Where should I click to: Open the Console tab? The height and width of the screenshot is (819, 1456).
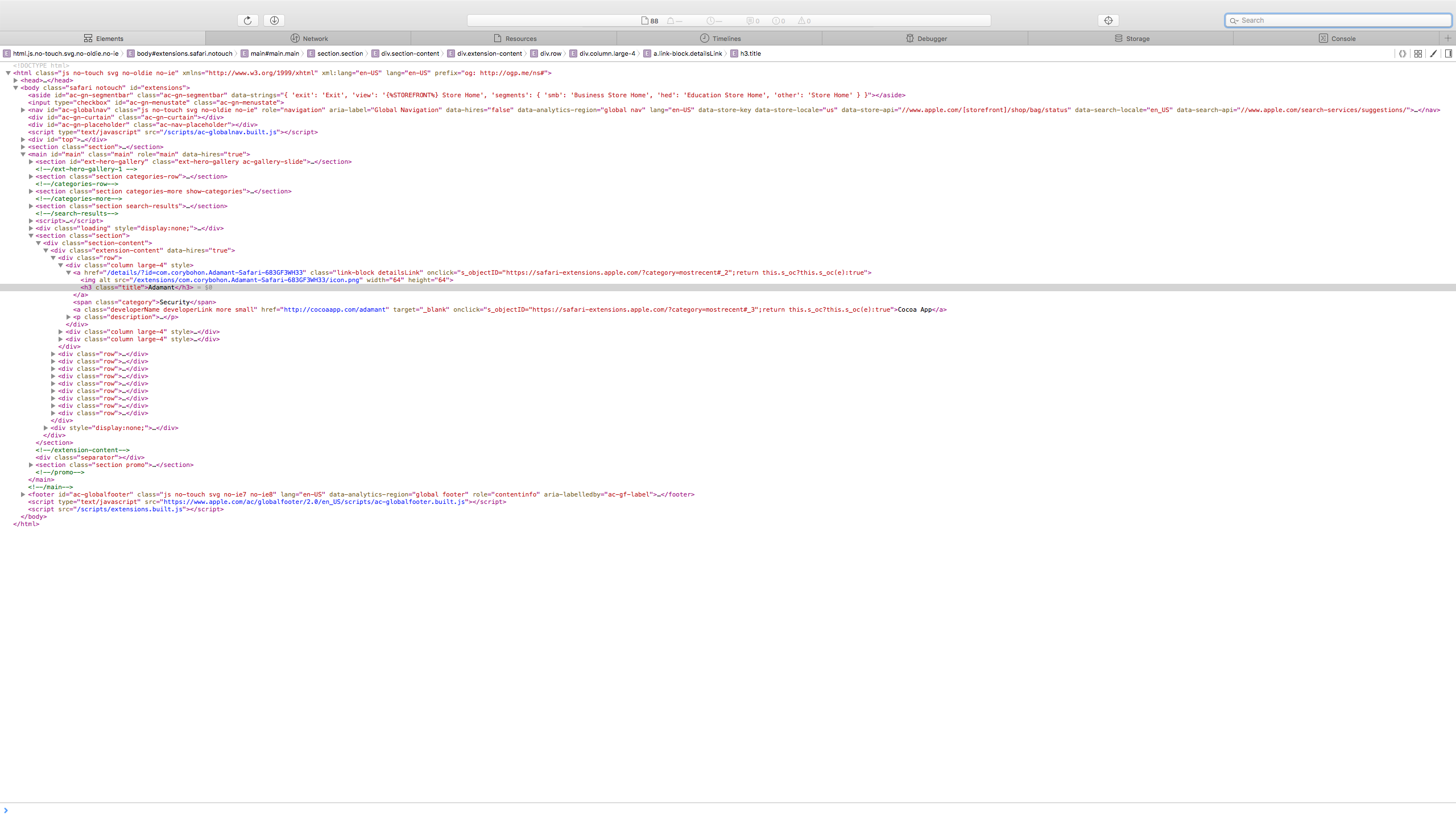(1337, 39)
